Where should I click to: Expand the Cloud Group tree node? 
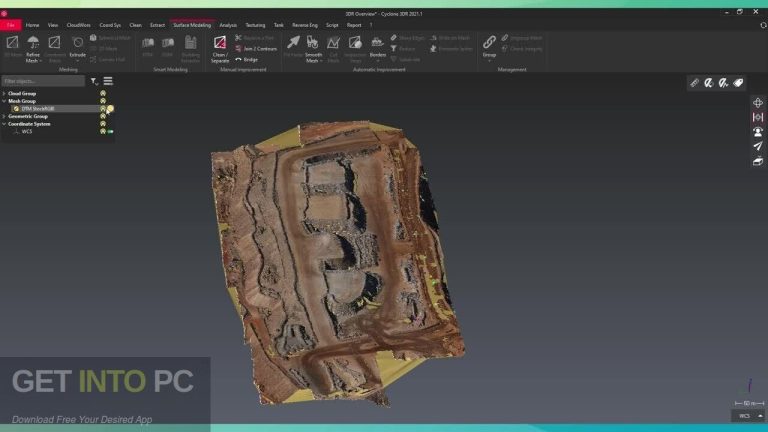[x=4, y=93]
